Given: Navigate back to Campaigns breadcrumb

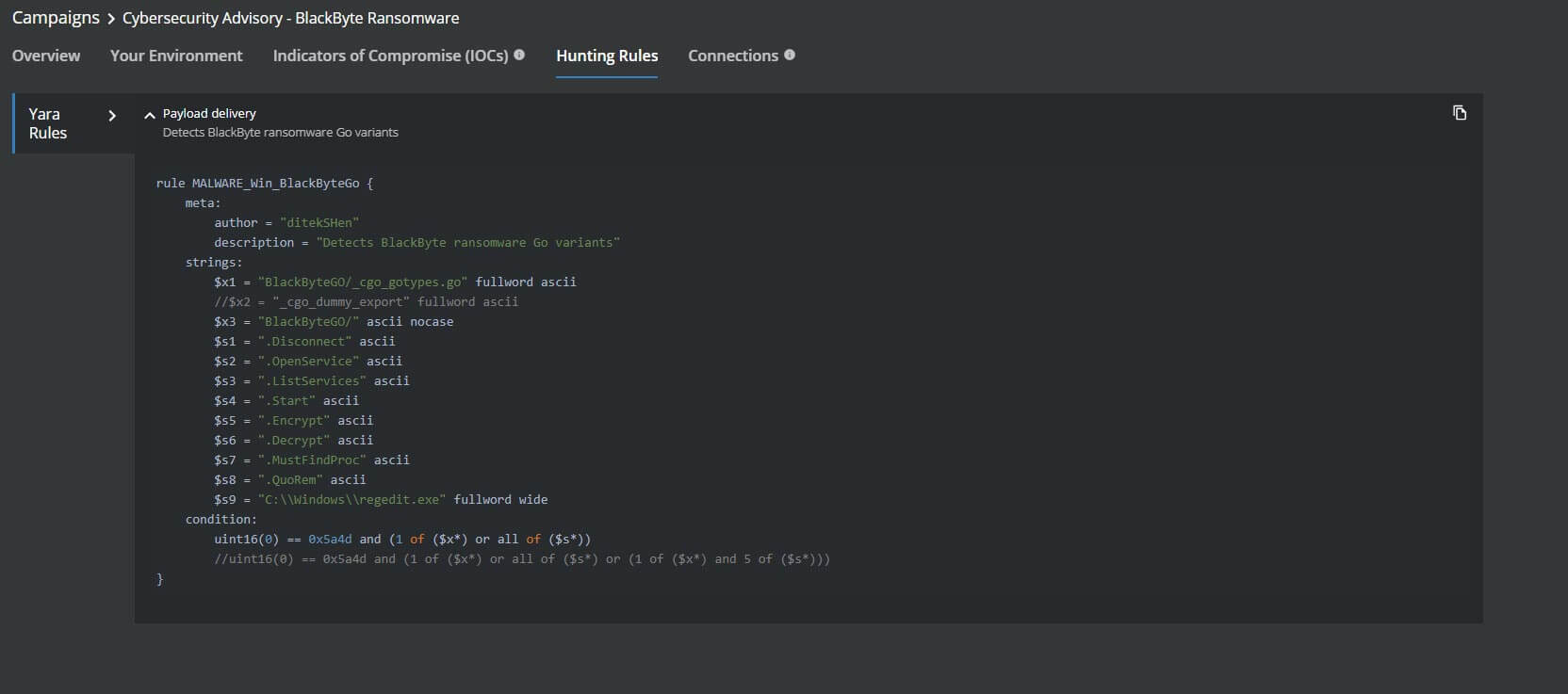Looking at the screenshot, I should tap(56, 18).
